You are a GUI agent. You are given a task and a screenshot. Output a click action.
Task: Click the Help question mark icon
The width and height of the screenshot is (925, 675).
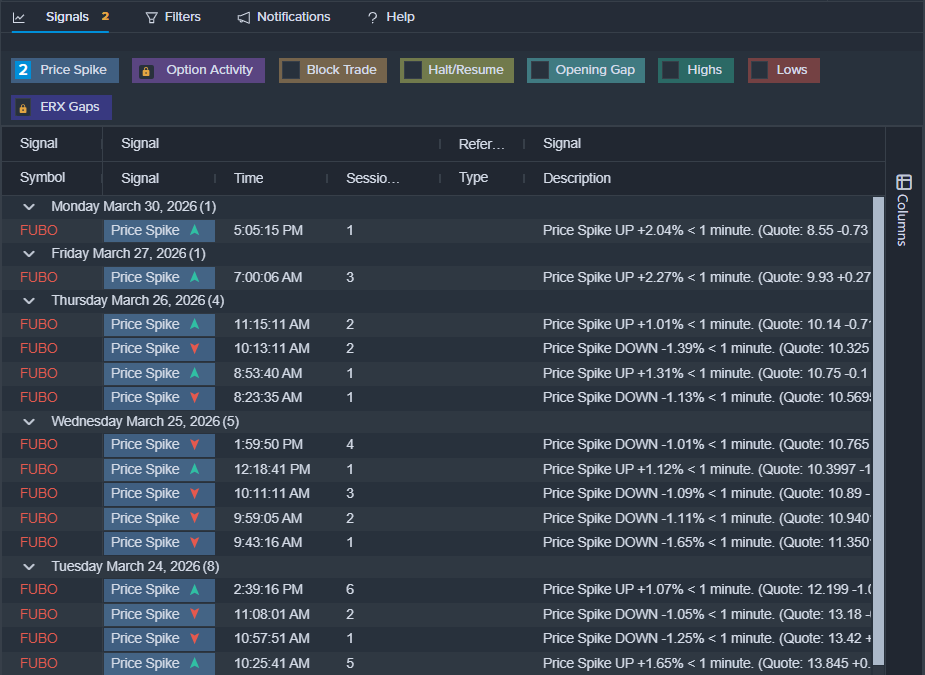click(x=372, y=17)
